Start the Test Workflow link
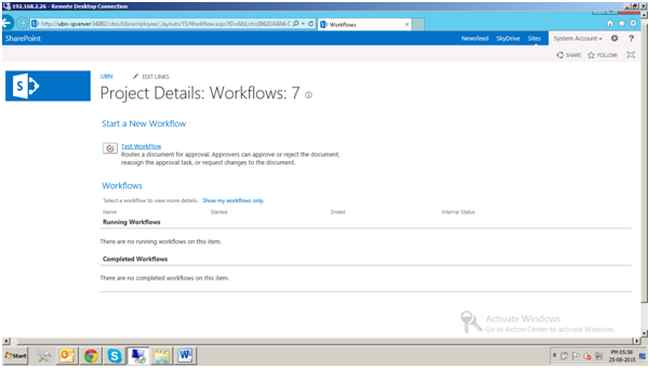This screenshot has width=650, height=368. coord(141,146)
